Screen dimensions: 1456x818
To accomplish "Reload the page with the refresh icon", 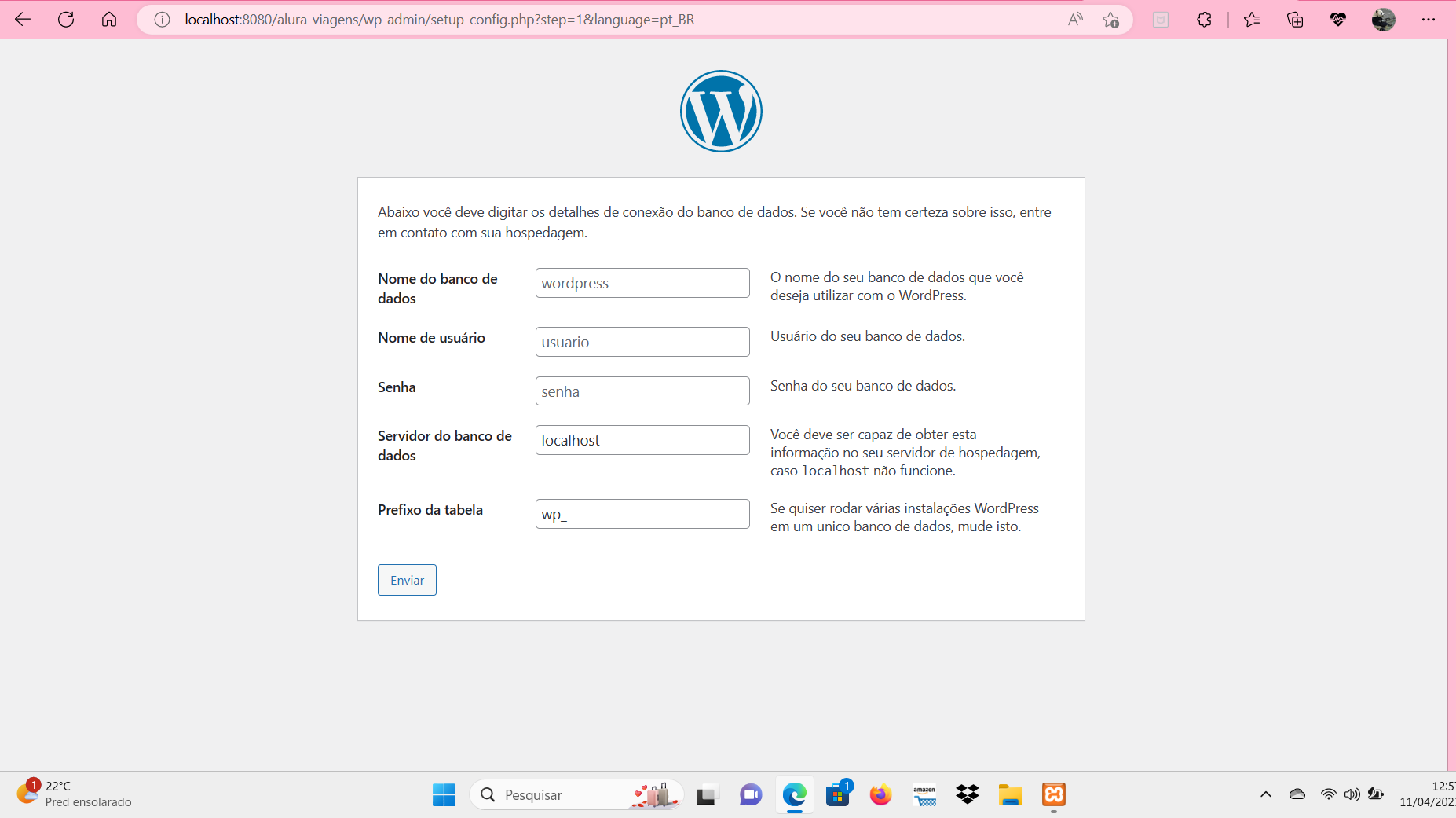I will 66,20.
